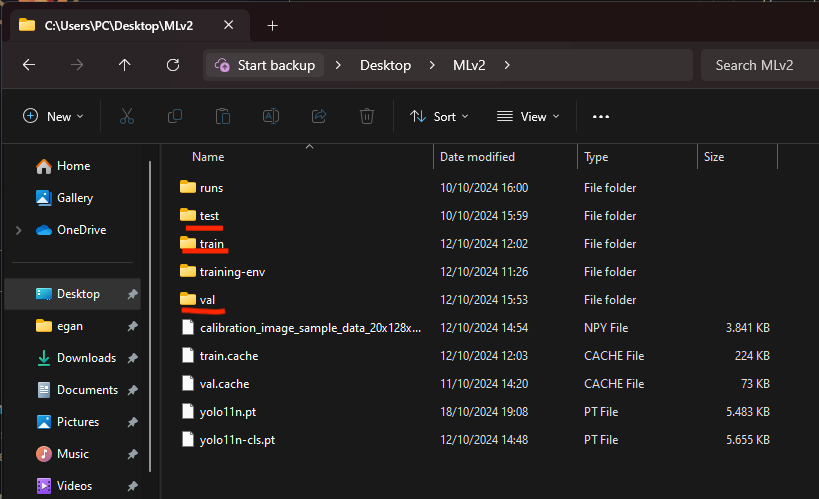This screenshot has height=499, width=819.
Task: Click the Back navigation arrow
Action: [29, 65]
